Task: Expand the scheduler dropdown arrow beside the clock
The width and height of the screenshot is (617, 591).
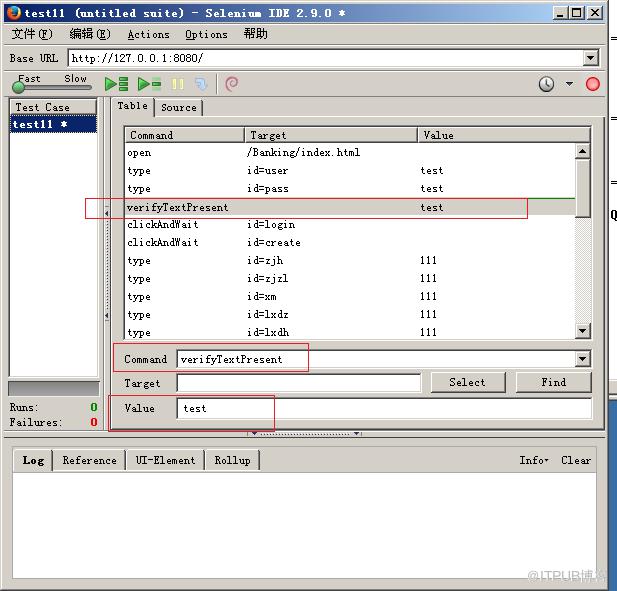Action: pyautogui.click(x=569, y=84)
